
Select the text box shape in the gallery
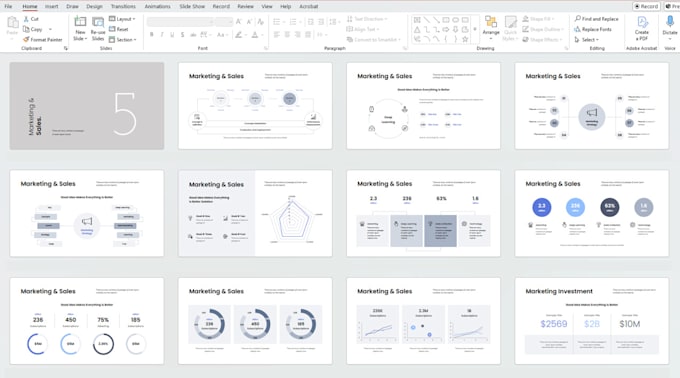click(x=417, y=20)
